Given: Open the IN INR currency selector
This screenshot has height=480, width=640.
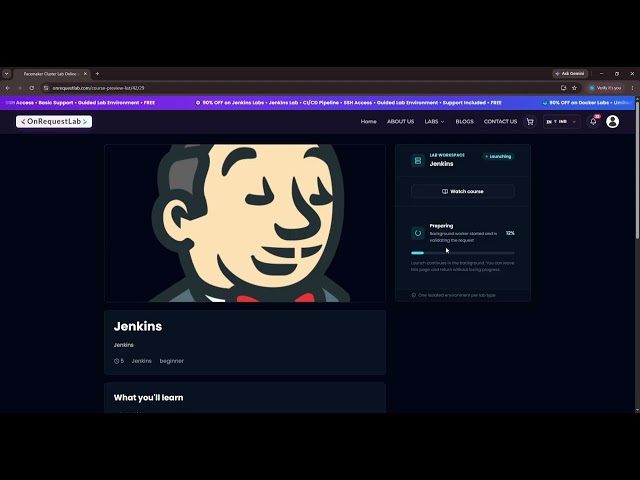Looking at the screenshot, I should click(562, 122).
